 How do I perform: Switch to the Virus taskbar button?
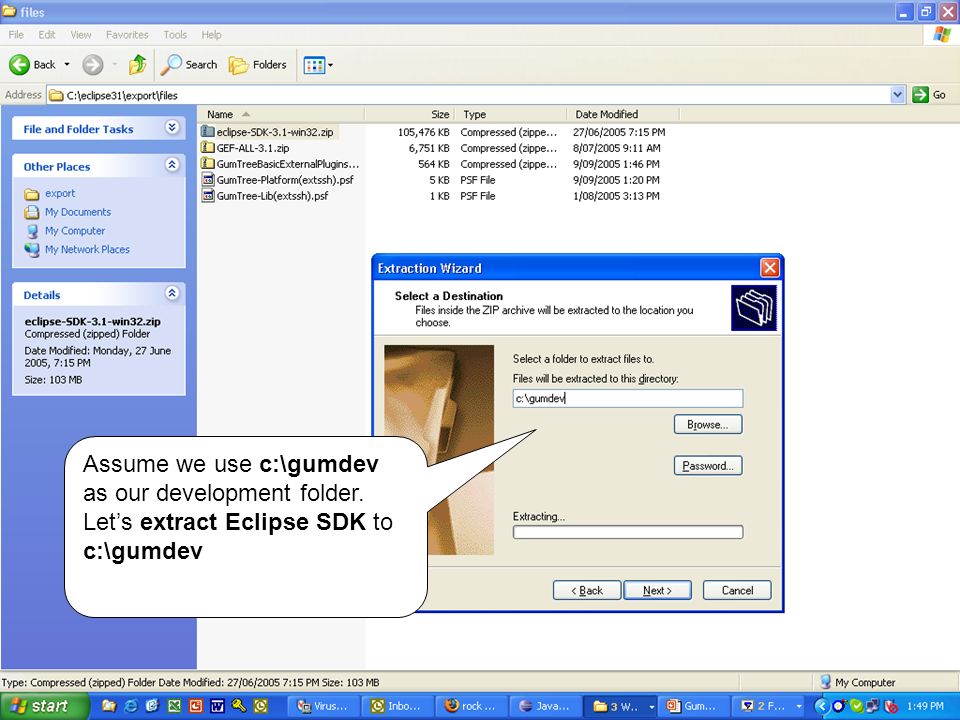[x=322, y=706]
